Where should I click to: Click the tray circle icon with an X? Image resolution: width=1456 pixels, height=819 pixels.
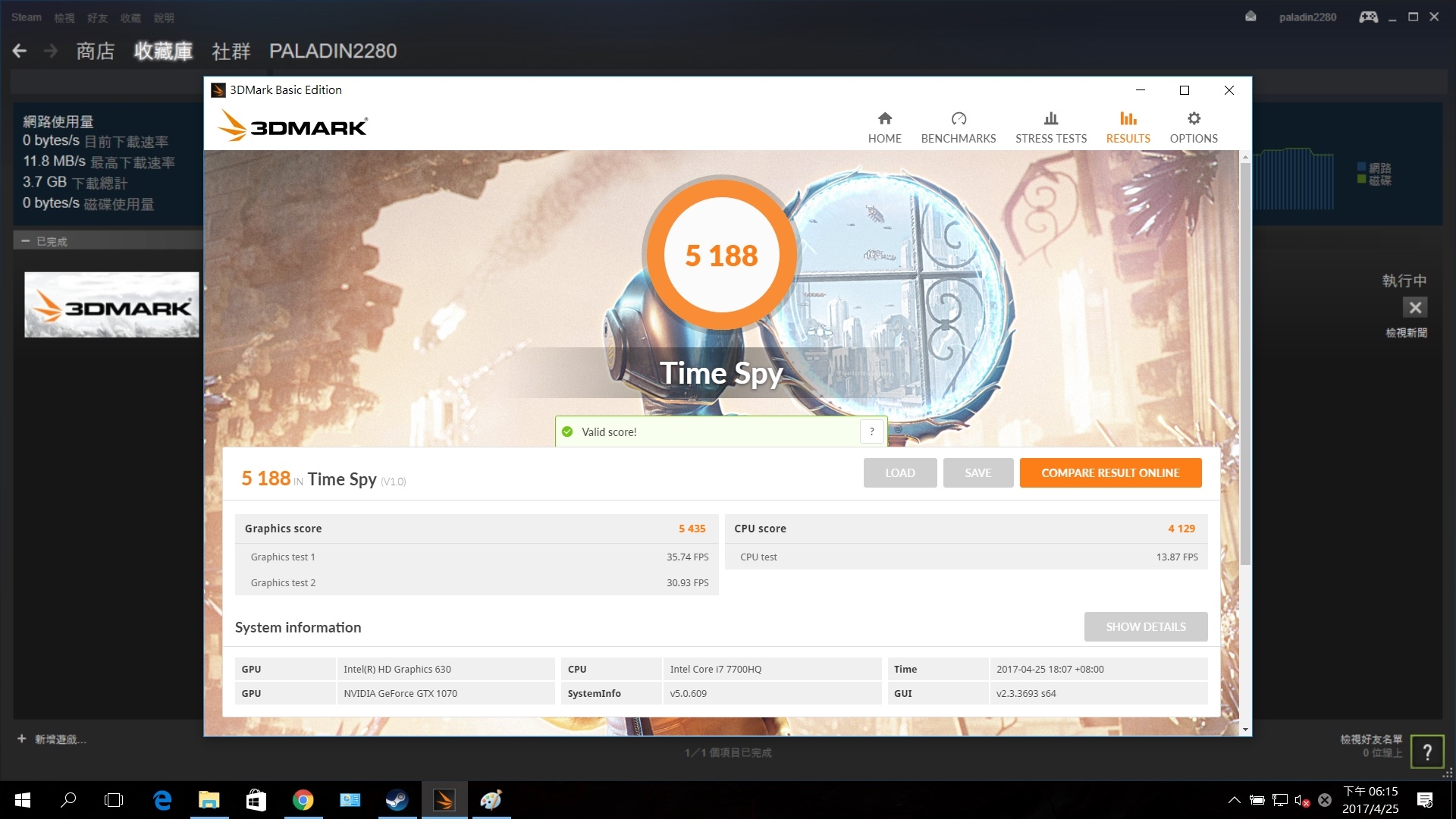(x=1325, y=800)
